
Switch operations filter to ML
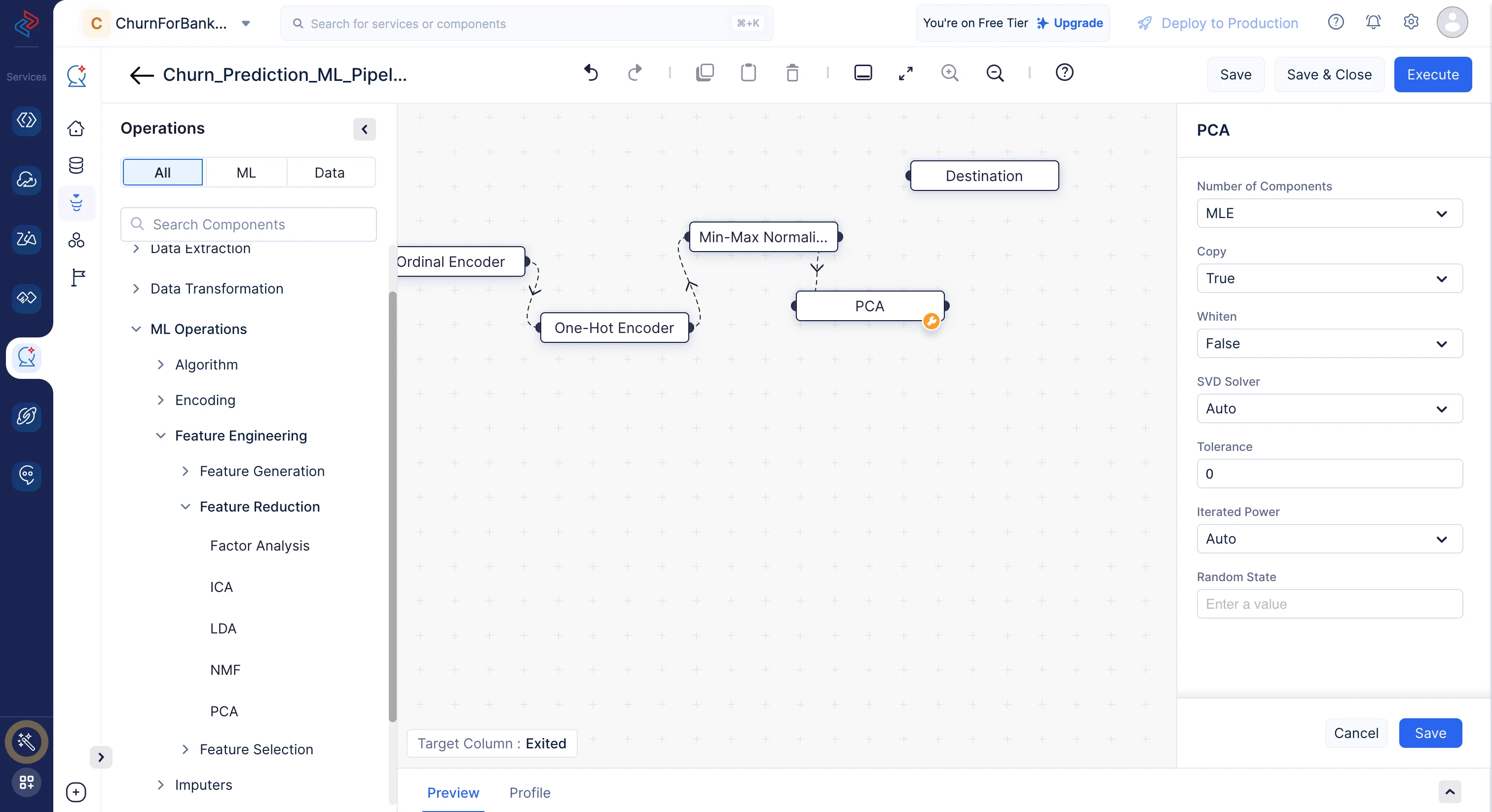pos(246,173)
